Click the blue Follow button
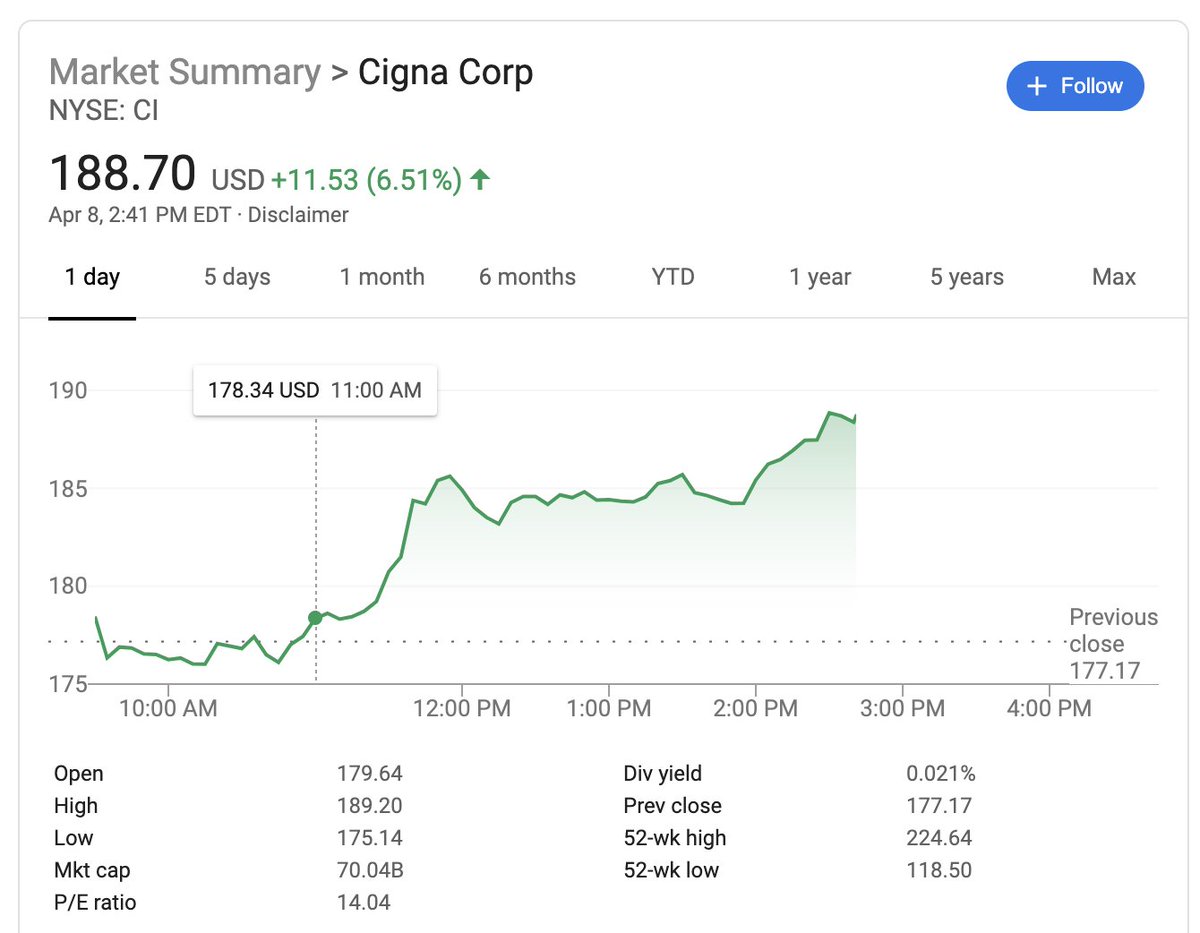Viewport: 1200px width, 933px height. tap(1075, 86)
